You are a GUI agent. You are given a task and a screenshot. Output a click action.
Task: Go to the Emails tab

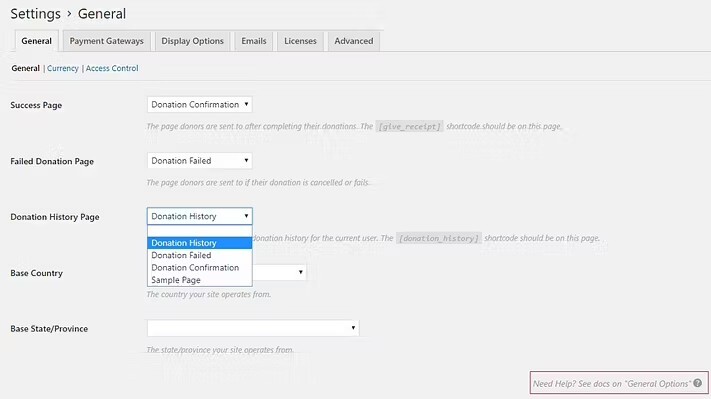(x=253, y=41)
